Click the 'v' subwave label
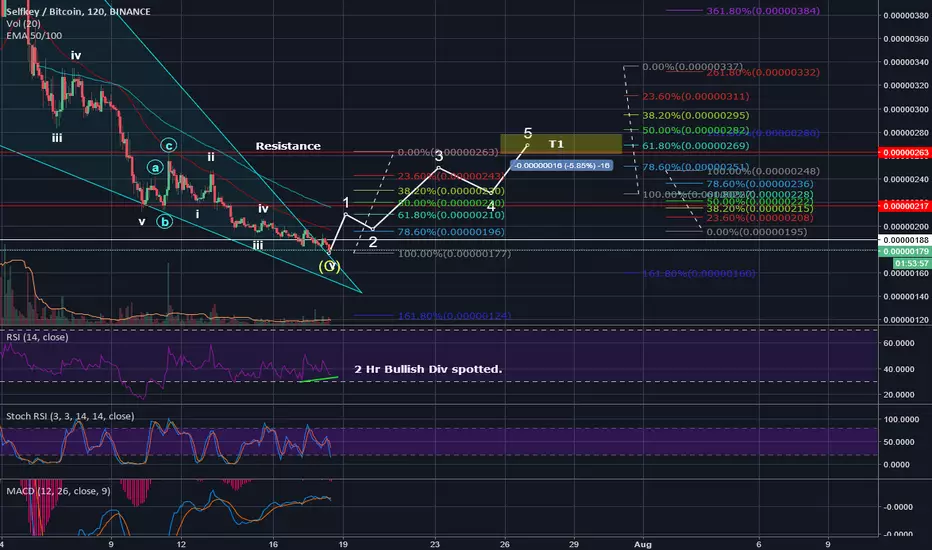932x550 pixels. coord(141,222)
